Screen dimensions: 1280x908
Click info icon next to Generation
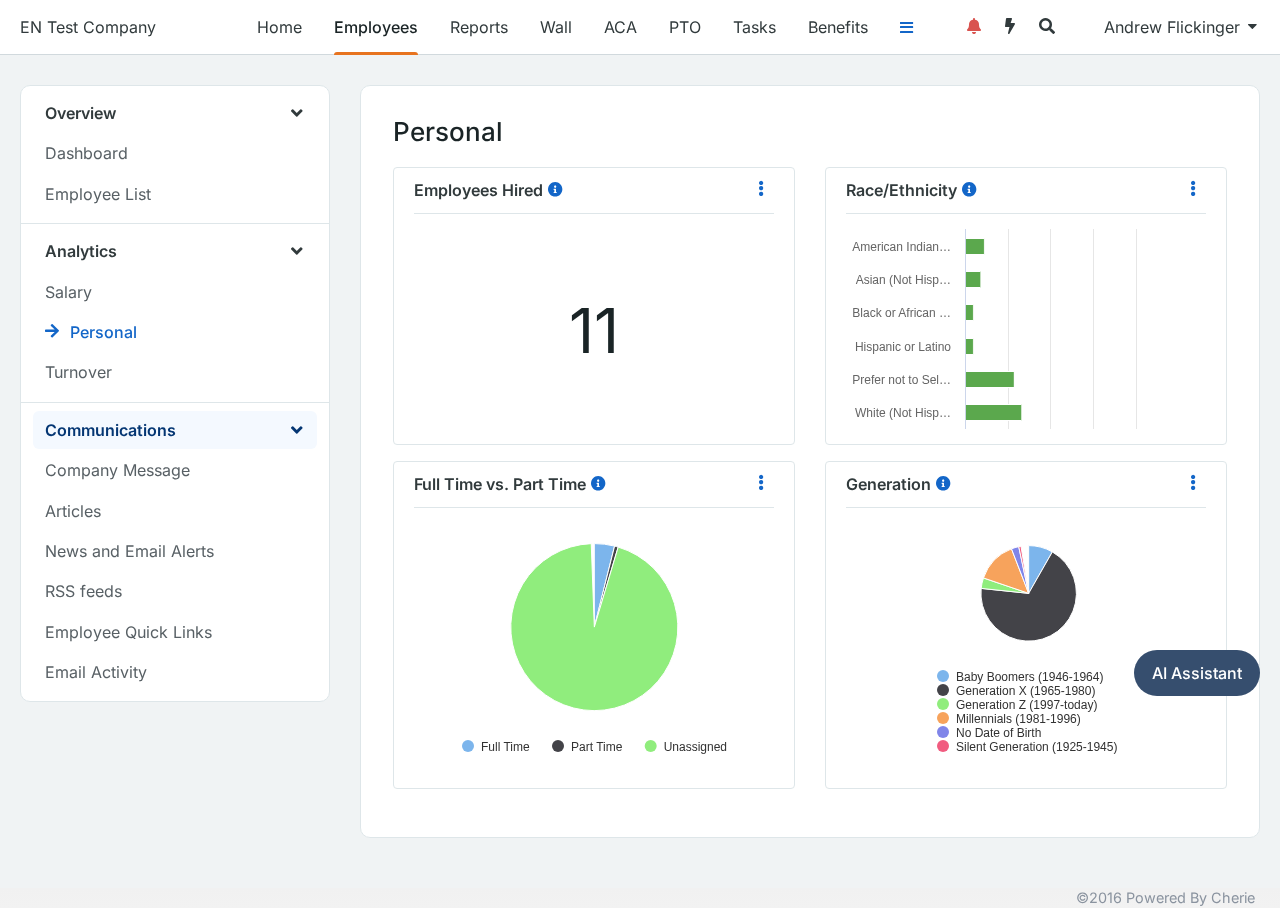point(943,483)
